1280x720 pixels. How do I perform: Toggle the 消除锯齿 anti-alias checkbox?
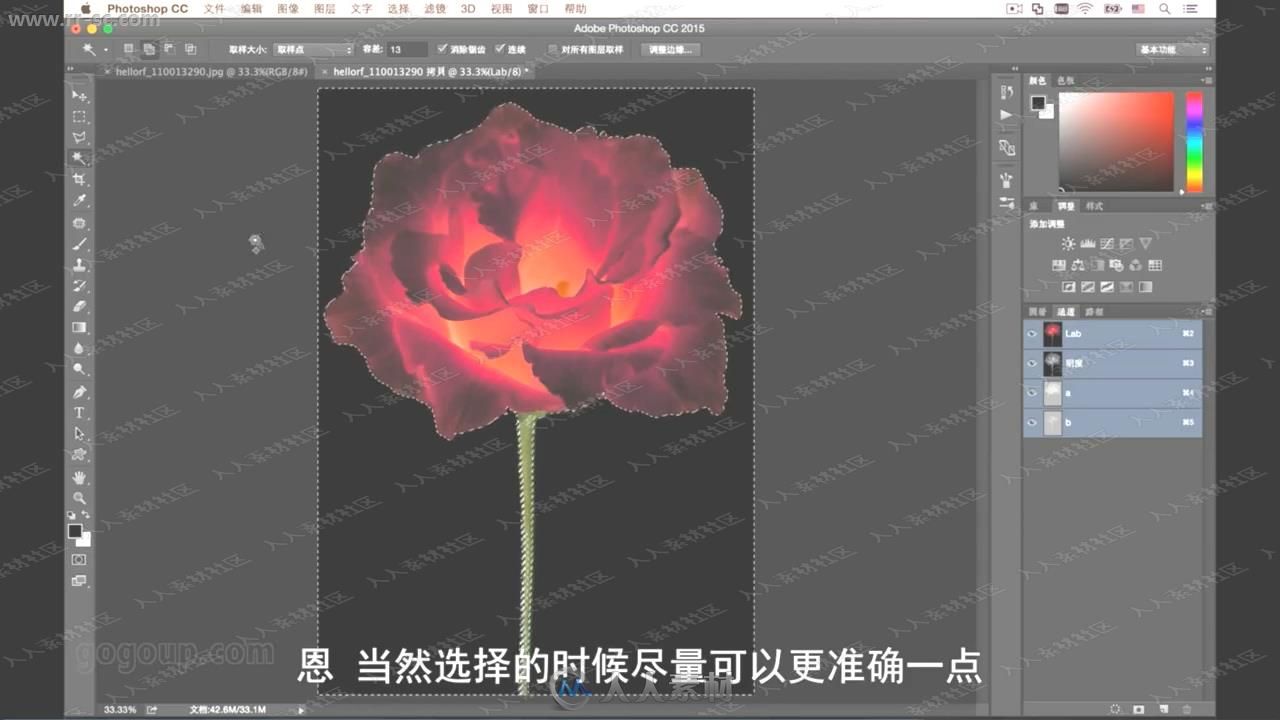[x=444, y=49]
